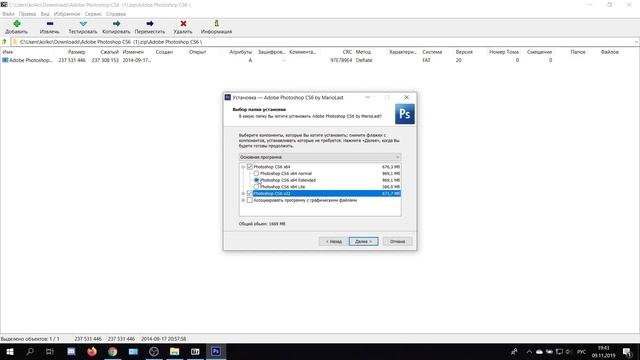Select Photoshop CS6 x64 Extended radio button
Viewport: 640px width, 360px height.
pos(256,180)
